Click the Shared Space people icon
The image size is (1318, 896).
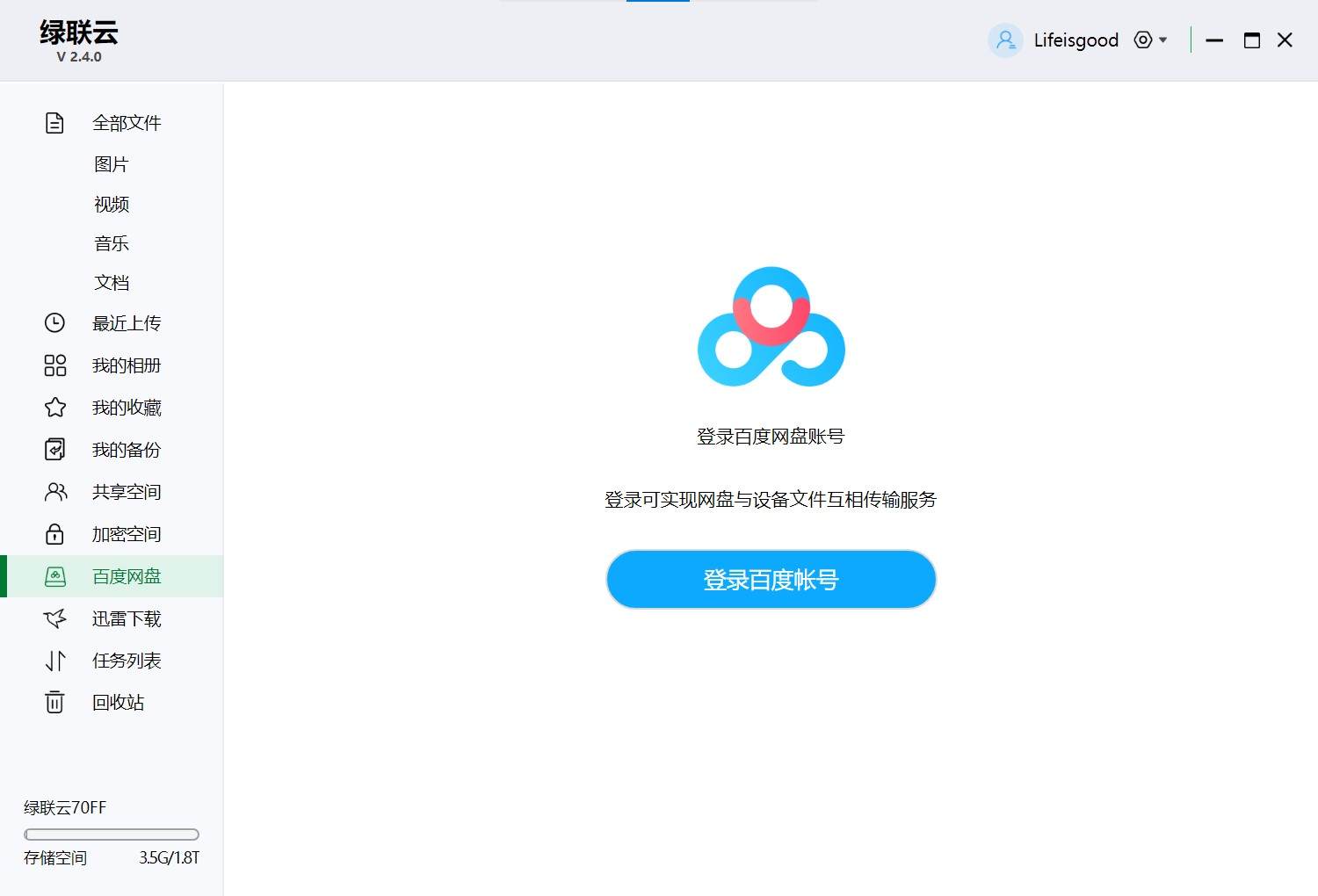coord(55,492)
